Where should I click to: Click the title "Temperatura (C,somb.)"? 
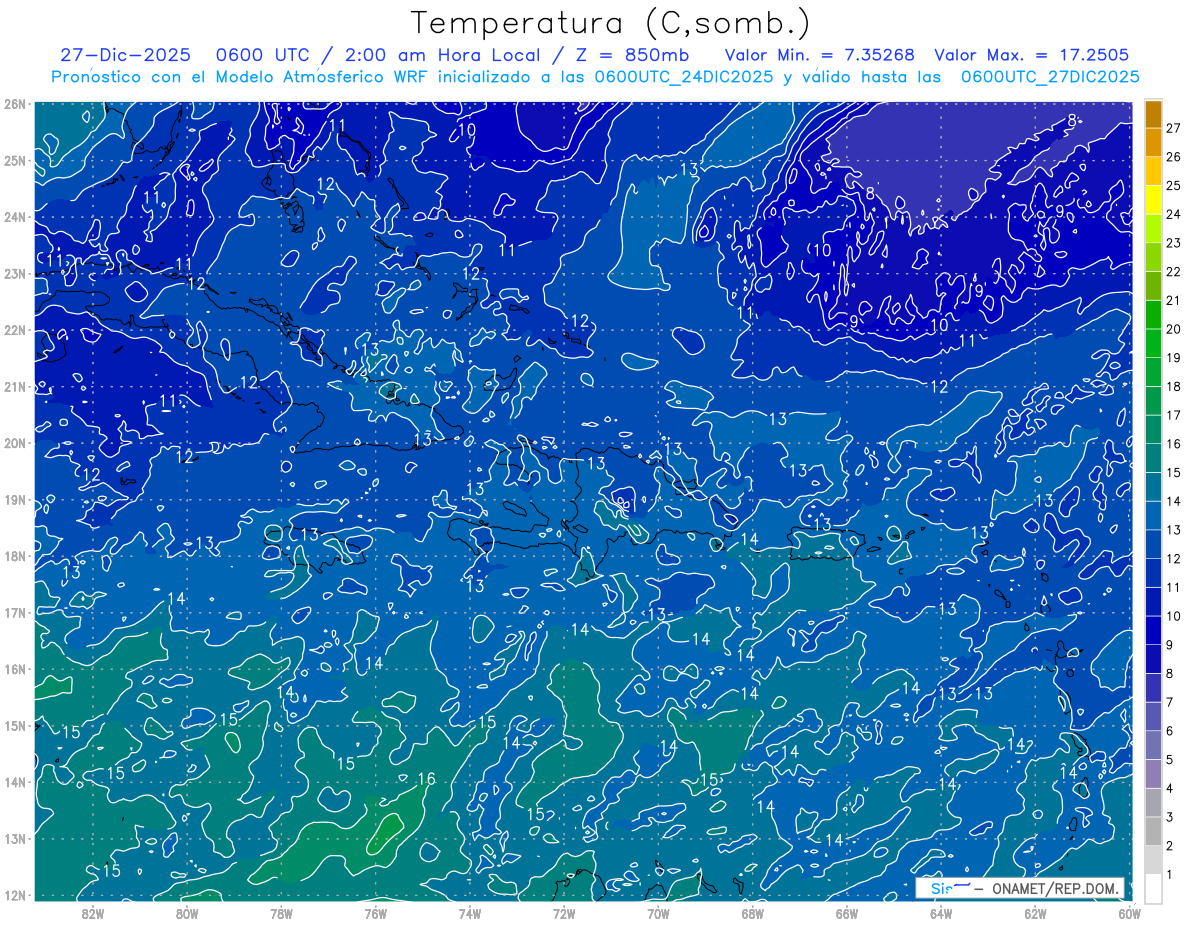click(611, 23)
